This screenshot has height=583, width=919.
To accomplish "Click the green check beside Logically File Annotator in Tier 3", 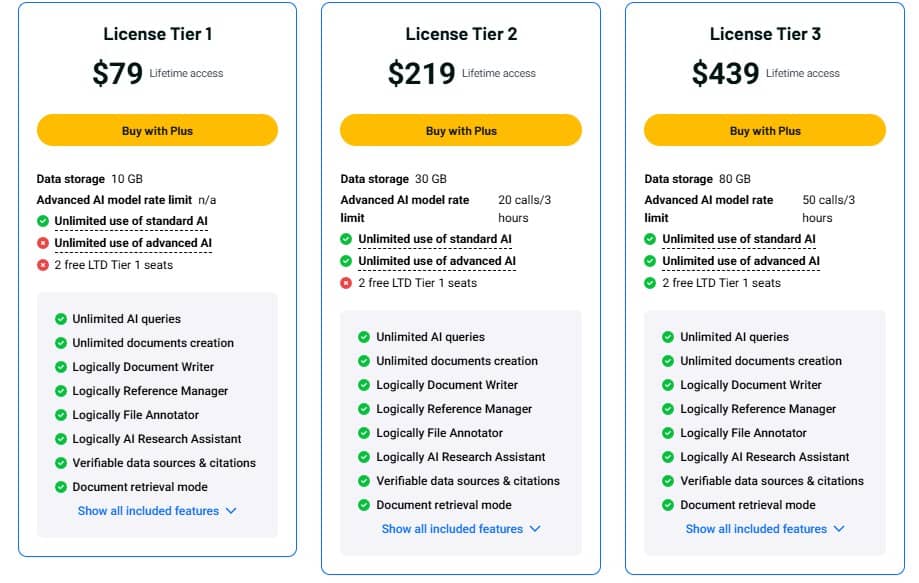I will [666, 433].
